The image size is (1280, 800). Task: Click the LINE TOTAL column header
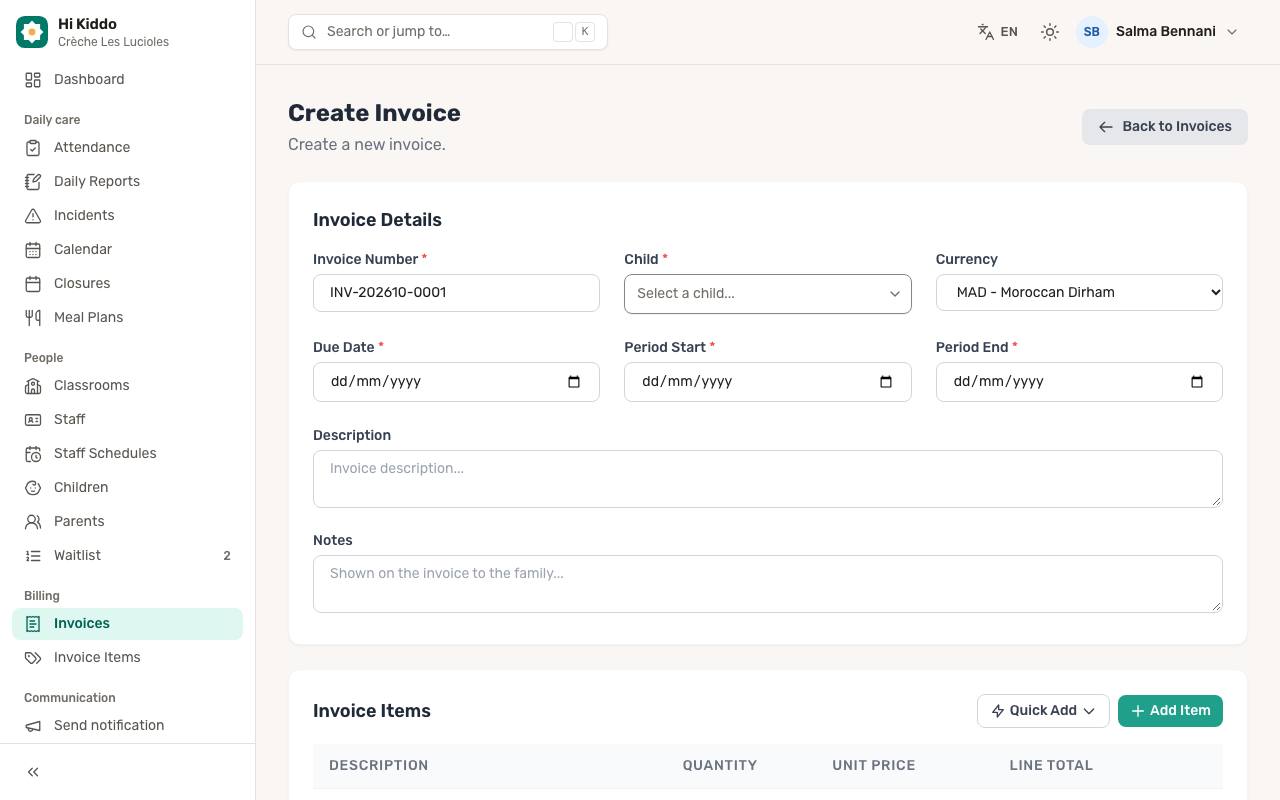point(1051,766)
